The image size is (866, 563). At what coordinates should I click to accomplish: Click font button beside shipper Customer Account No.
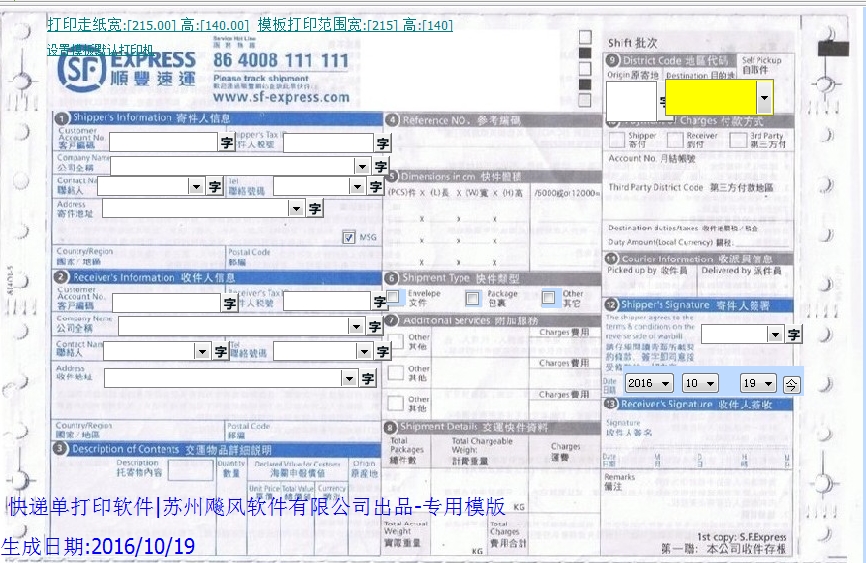coord(226,143)
